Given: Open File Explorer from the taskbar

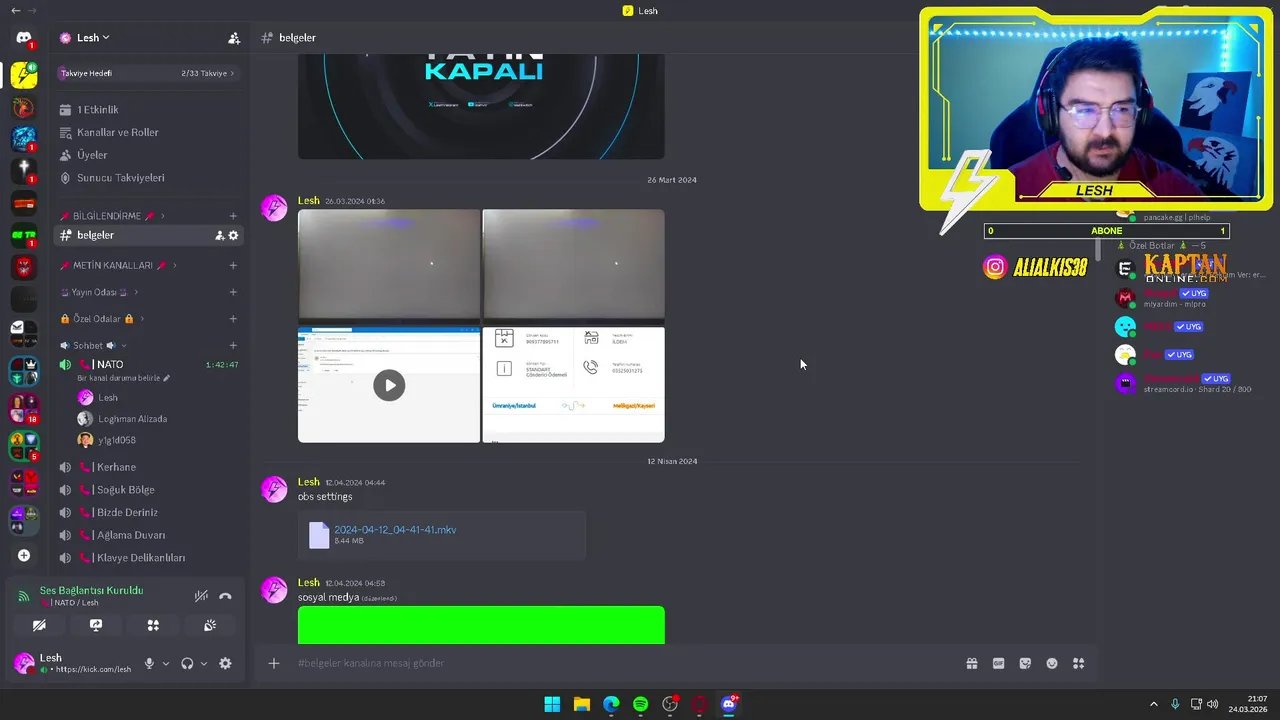Looking at the screenshot, I should point(581,704).
